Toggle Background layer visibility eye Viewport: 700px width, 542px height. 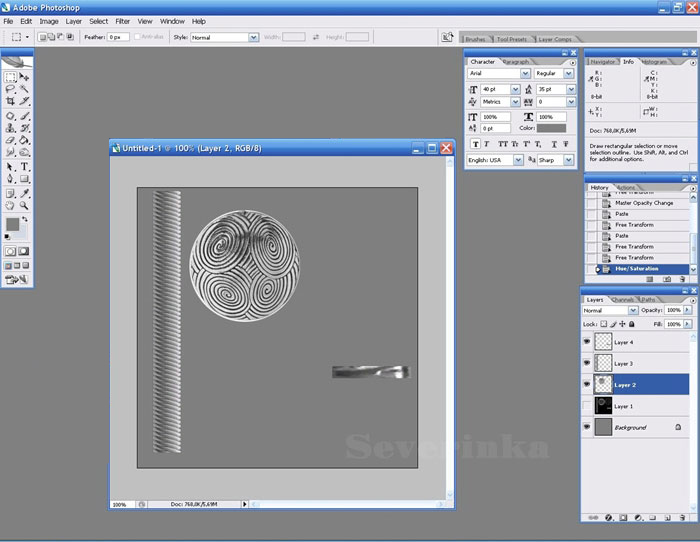tap(586, 427)
